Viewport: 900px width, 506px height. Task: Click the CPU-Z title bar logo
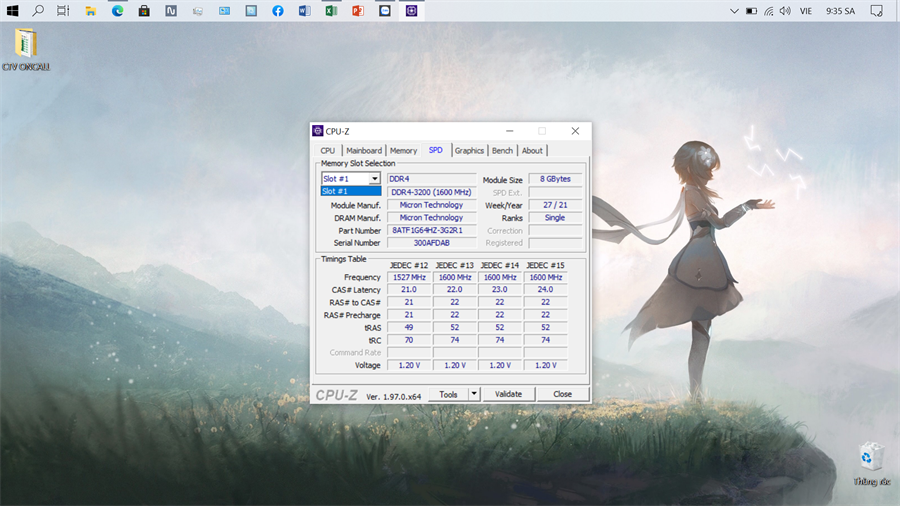pyautogui.click(x=317, y=131)
